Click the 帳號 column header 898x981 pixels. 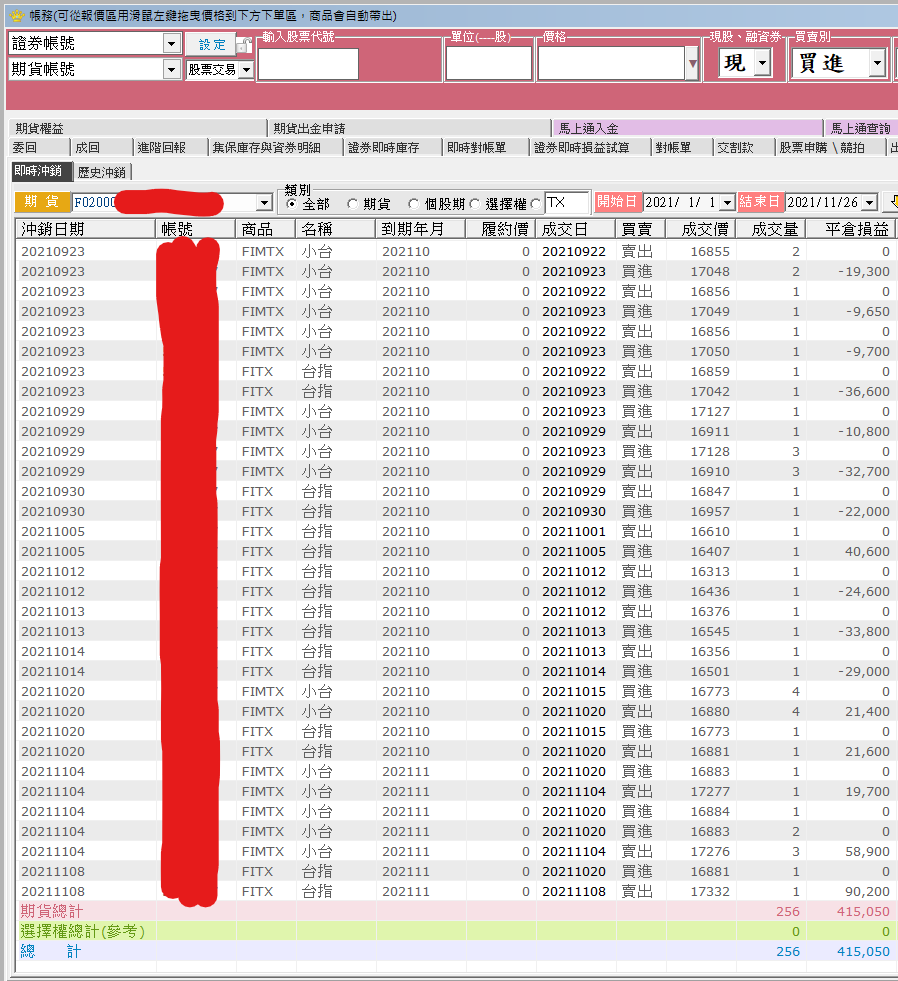click(195, 229)
